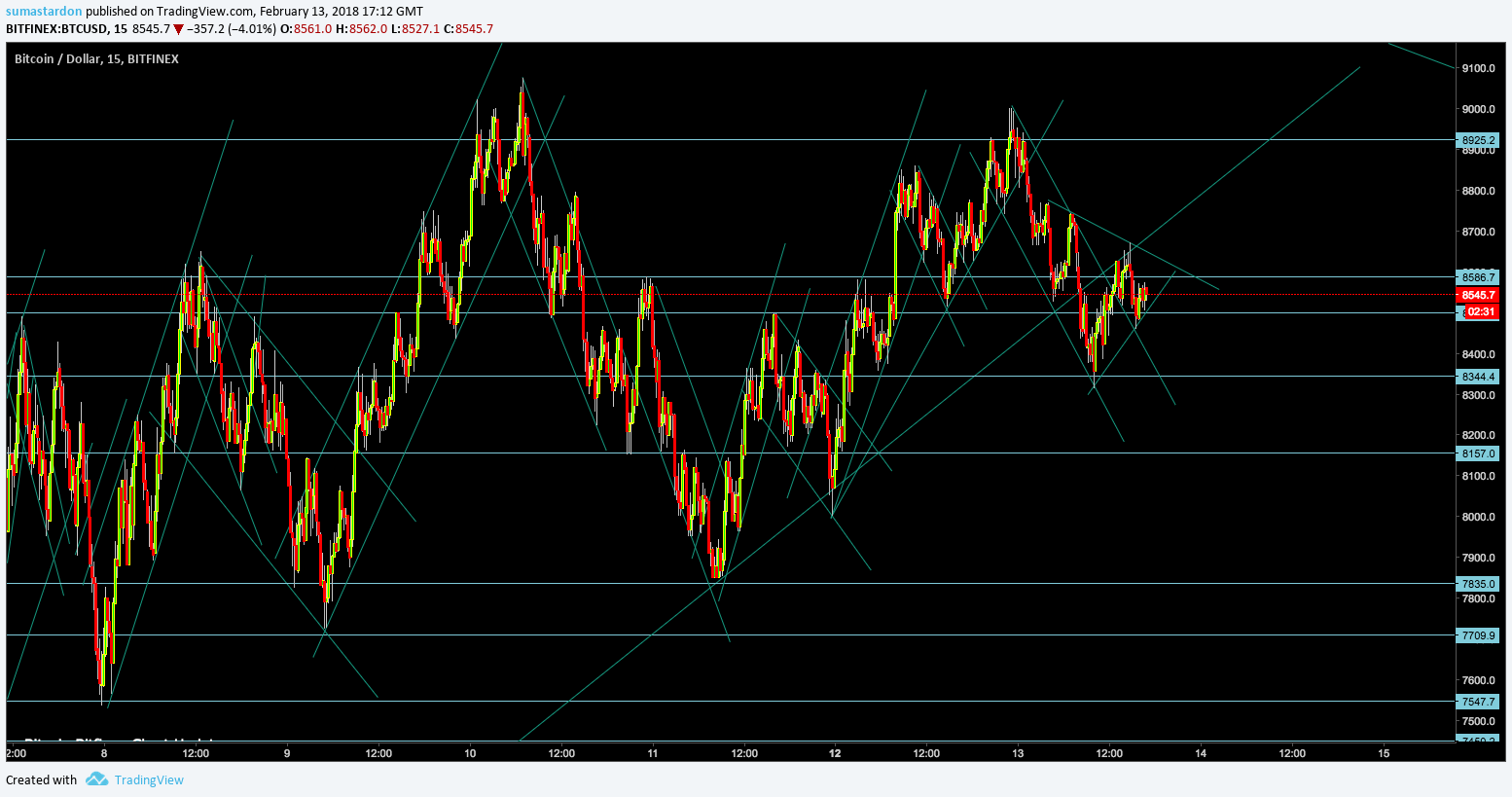Click date label 15 on time axis

(x=1384, y=753)
